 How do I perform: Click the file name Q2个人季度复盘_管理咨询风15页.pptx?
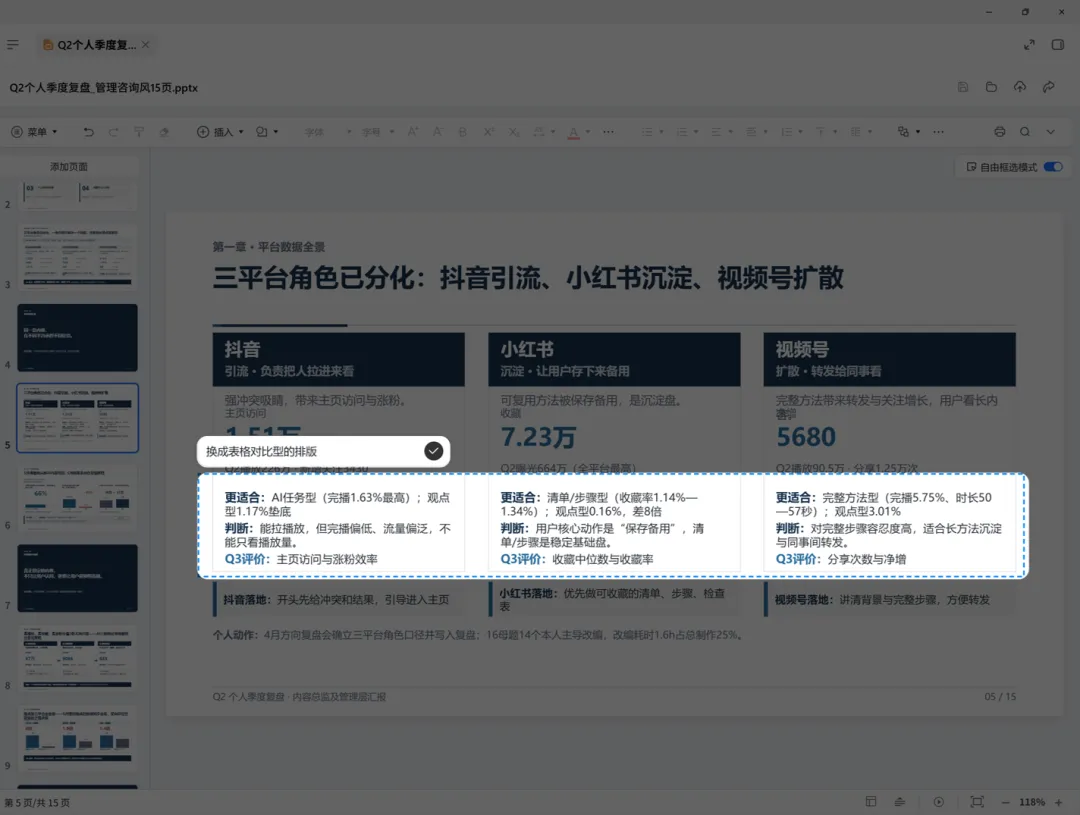coord(103,87)
